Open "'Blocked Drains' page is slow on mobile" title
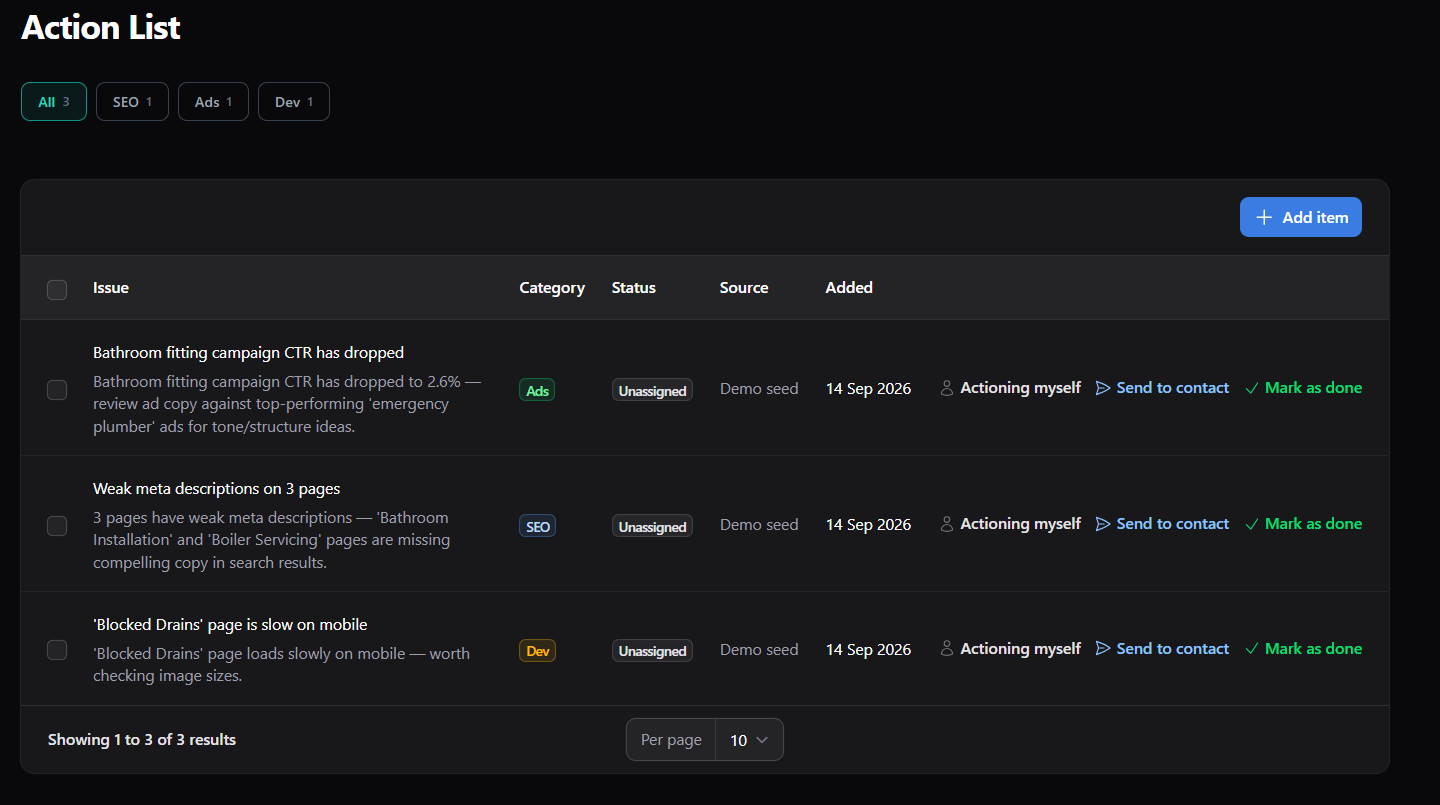1440x805 pixels. (230, 624)
